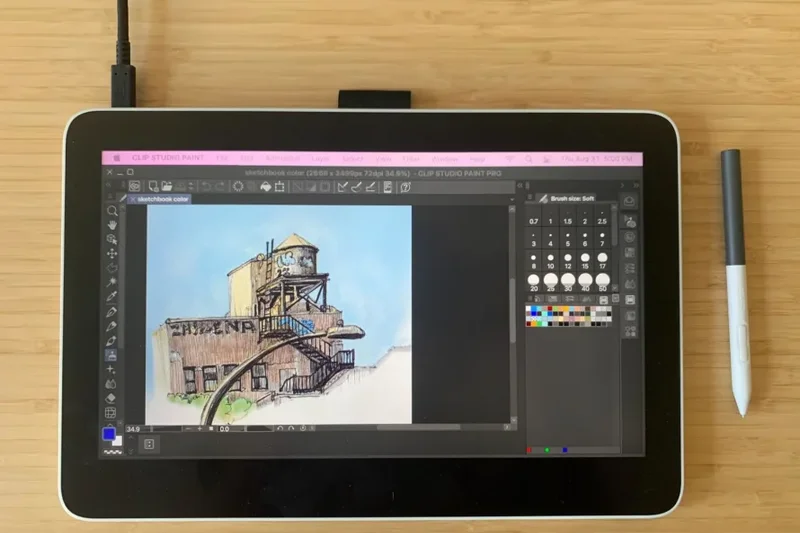Click the Redo arrow icon

click(220, 187)
